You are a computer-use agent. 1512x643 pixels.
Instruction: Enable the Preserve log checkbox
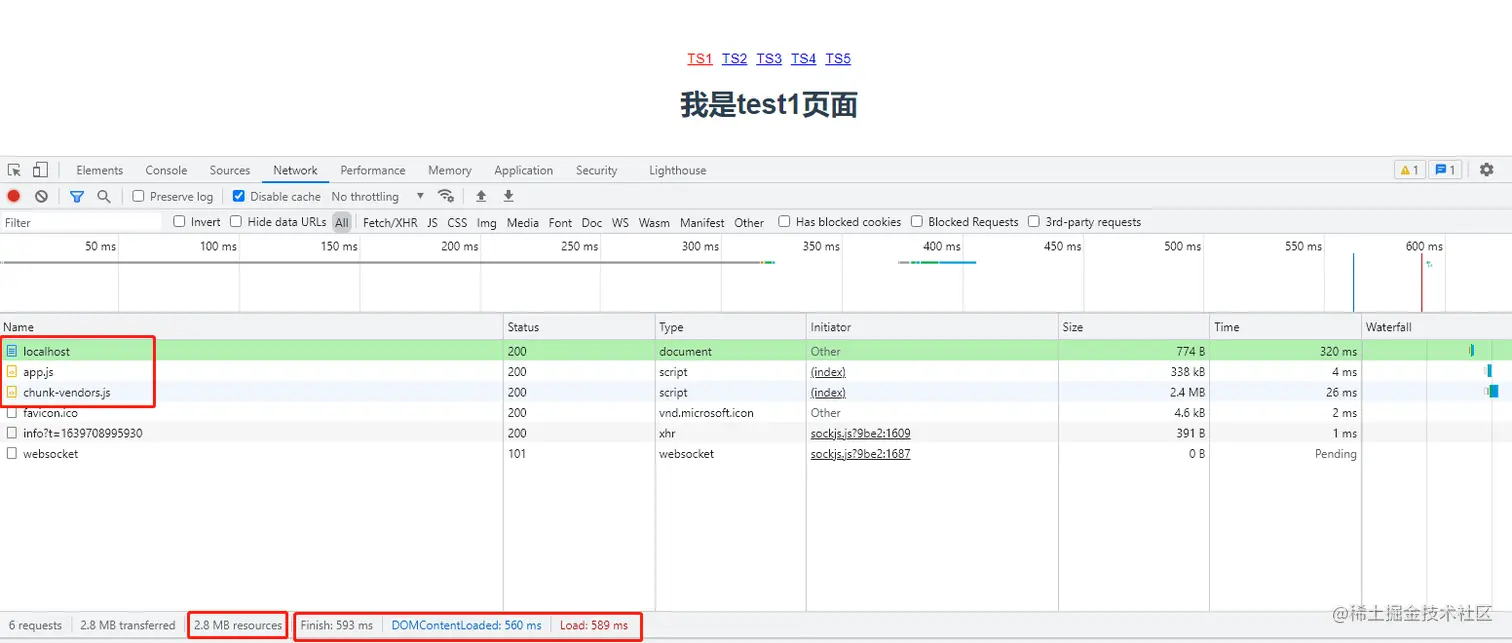click(x=138, y=196)
